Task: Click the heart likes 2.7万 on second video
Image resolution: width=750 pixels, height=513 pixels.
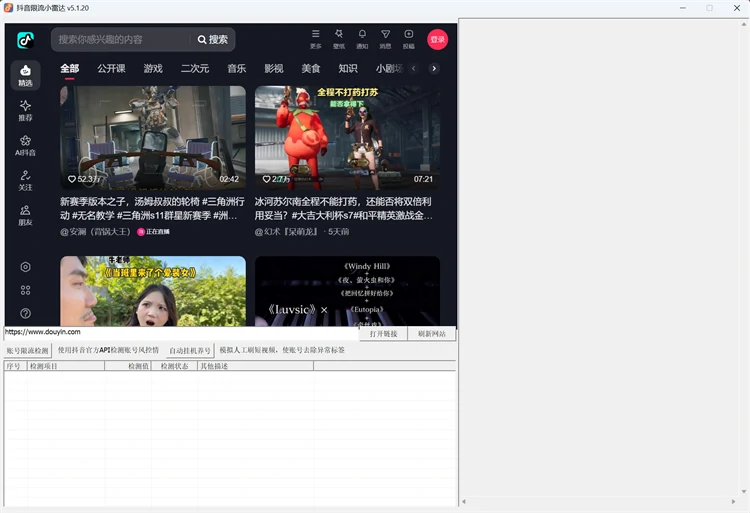Action: (x=276, y=179)
